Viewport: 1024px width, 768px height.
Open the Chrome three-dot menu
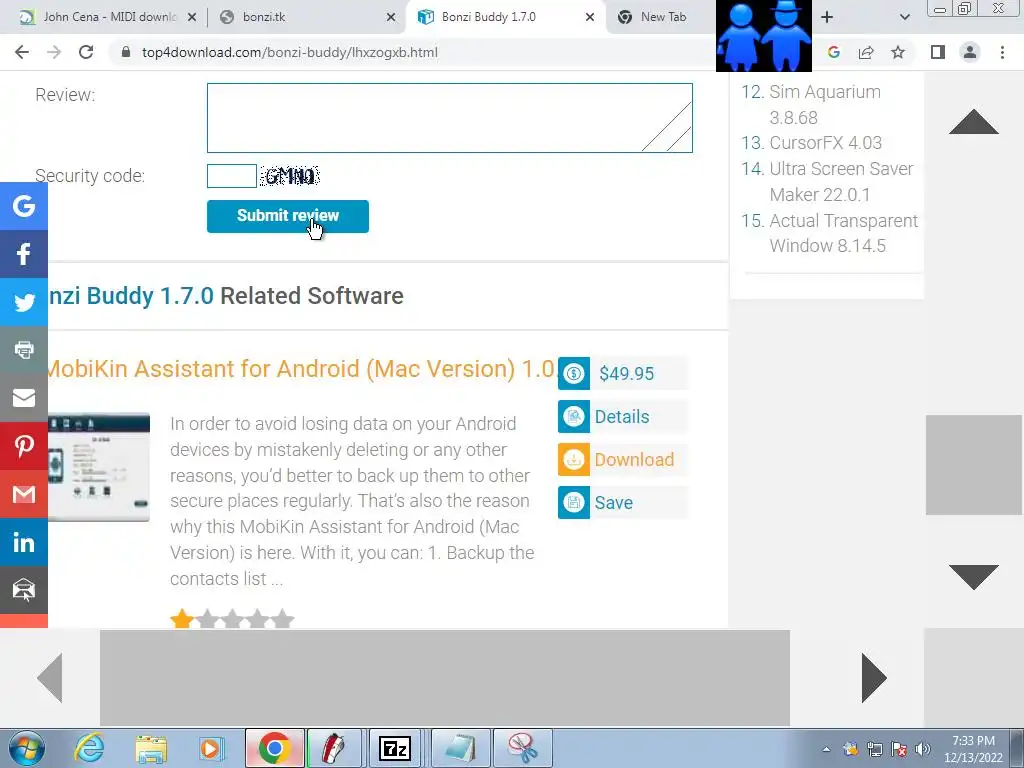point(1002,52)
